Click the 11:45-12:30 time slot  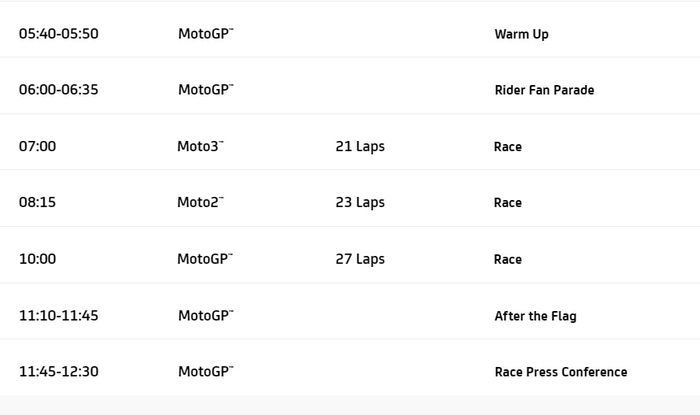coord(59,372)
